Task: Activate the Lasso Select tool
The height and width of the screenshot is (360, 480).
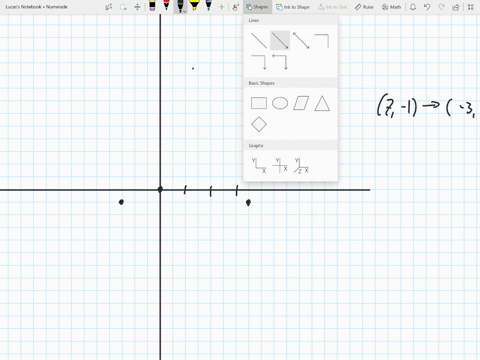Action: click(x=123, y=7)
